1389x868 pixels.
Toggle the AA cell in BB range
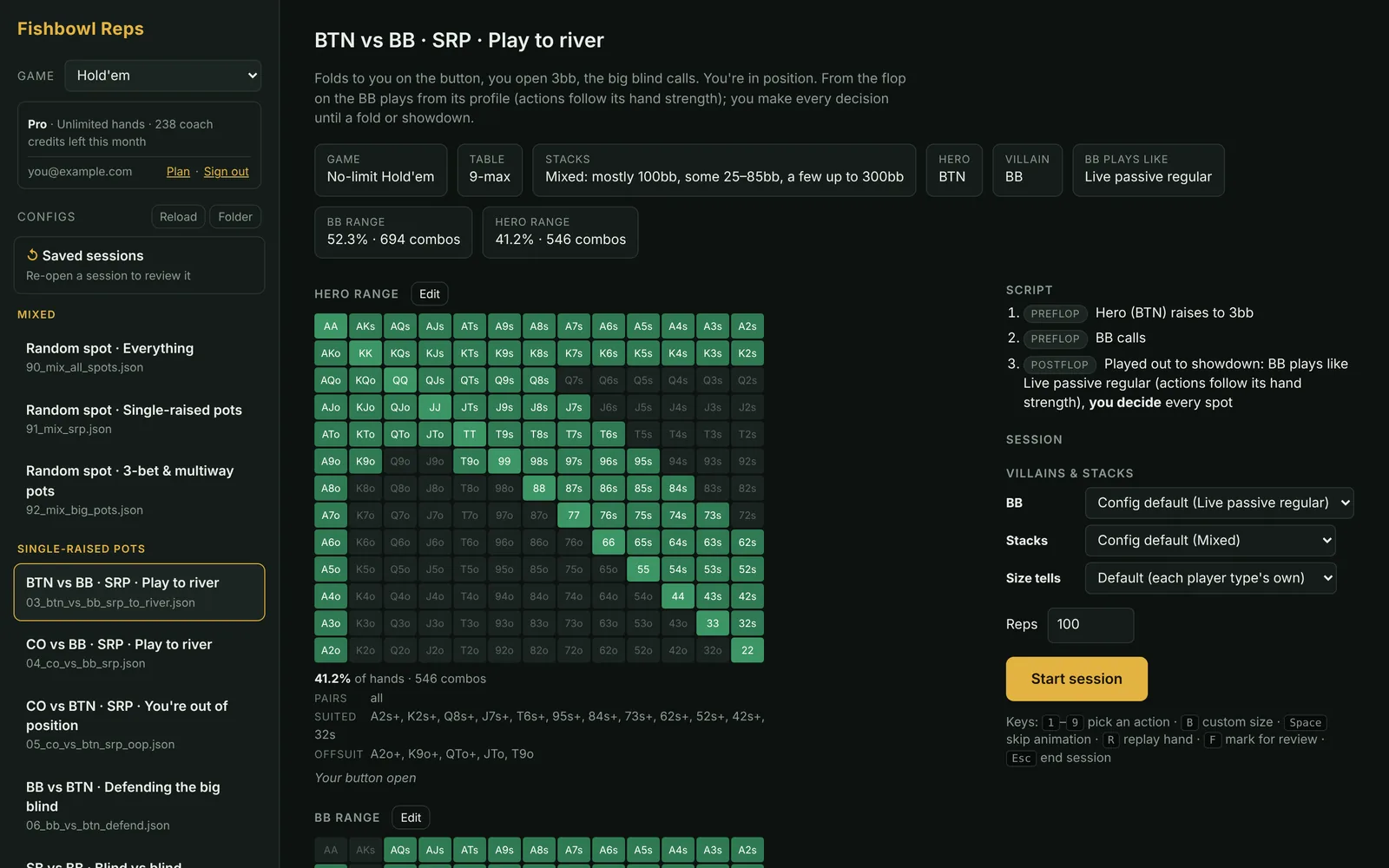click(331, 851)
